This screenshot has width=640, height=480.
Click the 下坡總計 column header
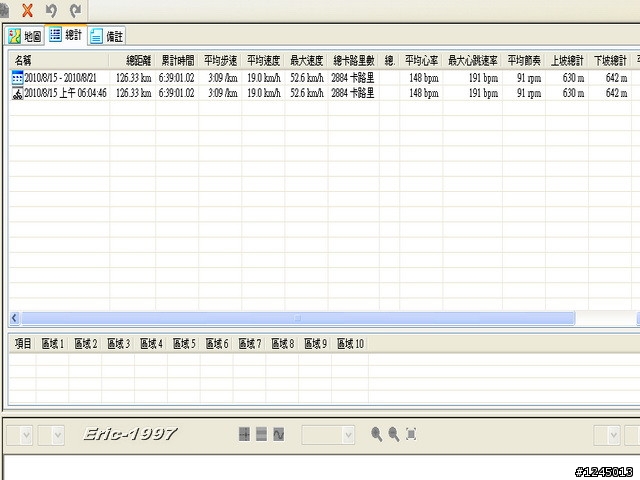coord(610,61)
